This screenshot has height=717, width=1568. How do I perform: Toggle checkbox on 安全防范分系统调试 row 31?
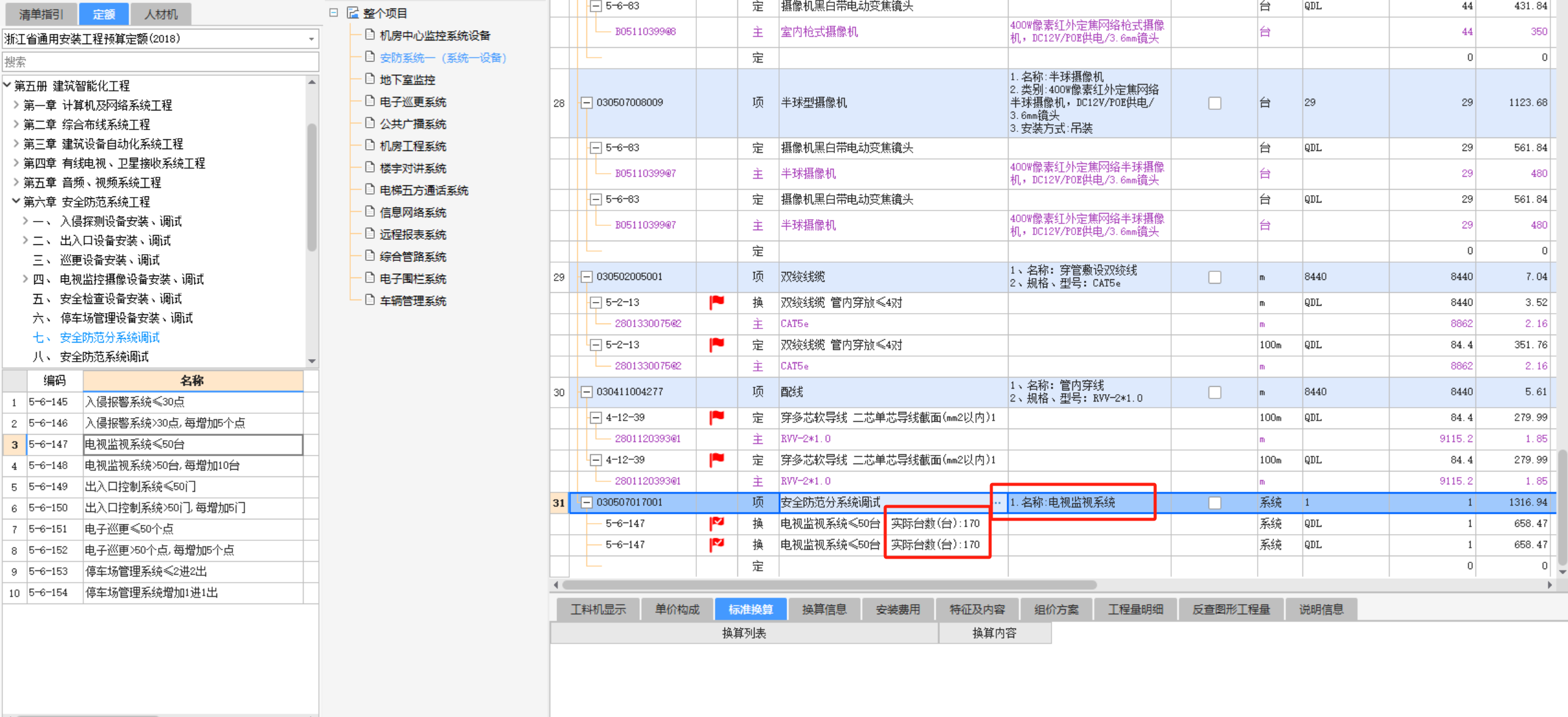click(1214, 503)
